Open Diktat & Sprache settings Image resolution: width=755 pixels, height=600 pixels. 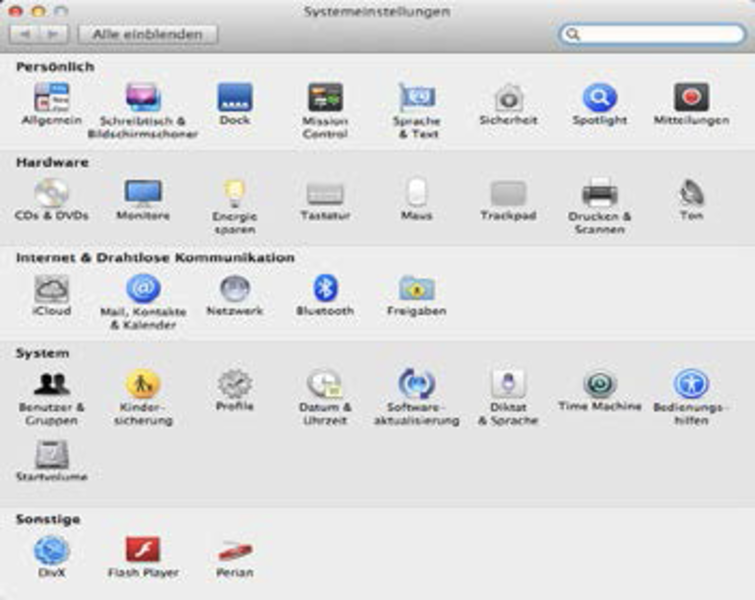(508, 397)
